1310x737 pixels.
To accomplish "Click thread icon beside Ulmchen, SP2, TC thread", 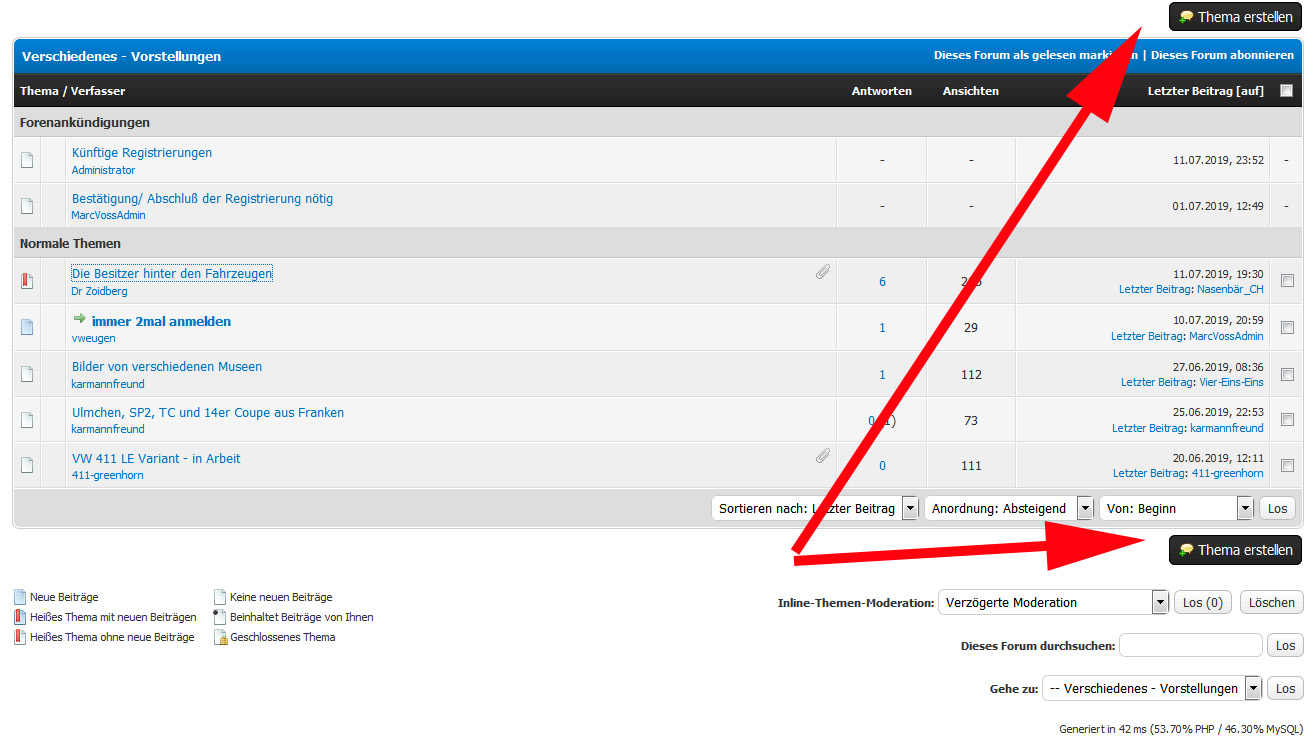I will 27,420.
